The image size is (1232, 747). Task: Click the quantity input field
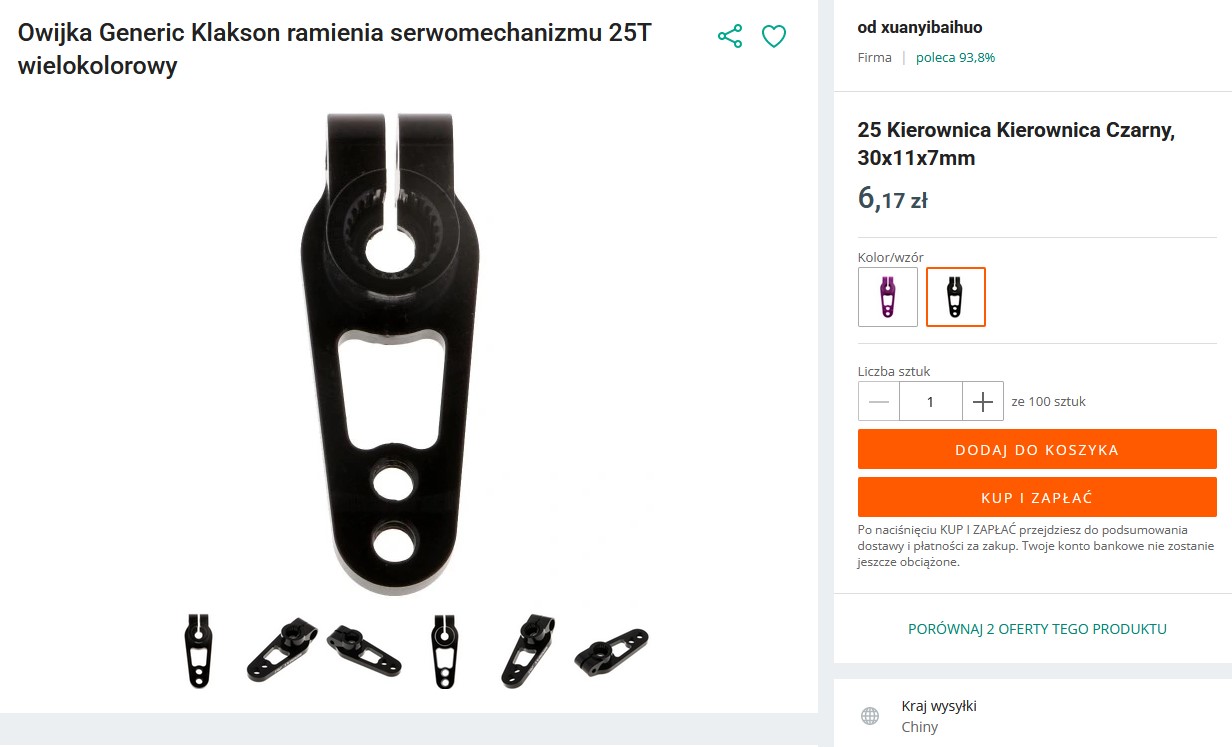931,401
